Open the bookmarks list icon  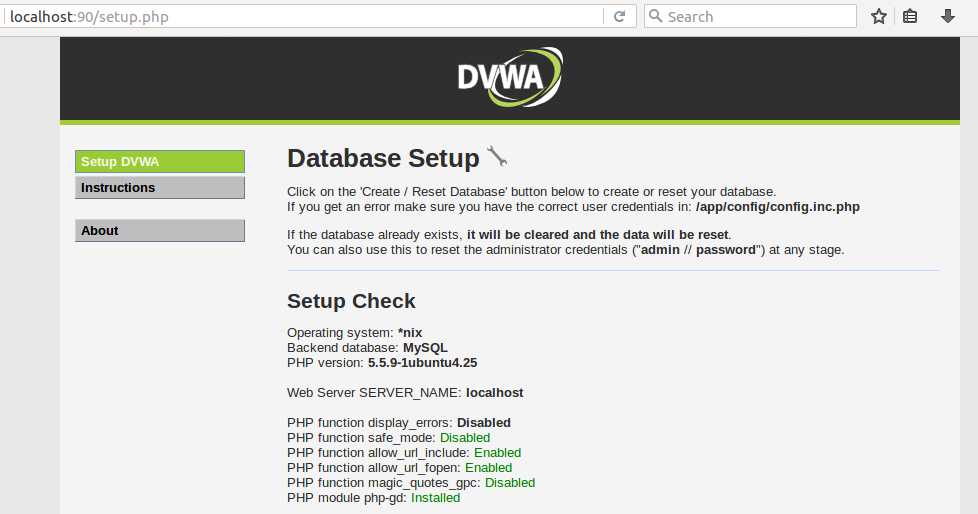pyautogui.click(x=910, y=16)
